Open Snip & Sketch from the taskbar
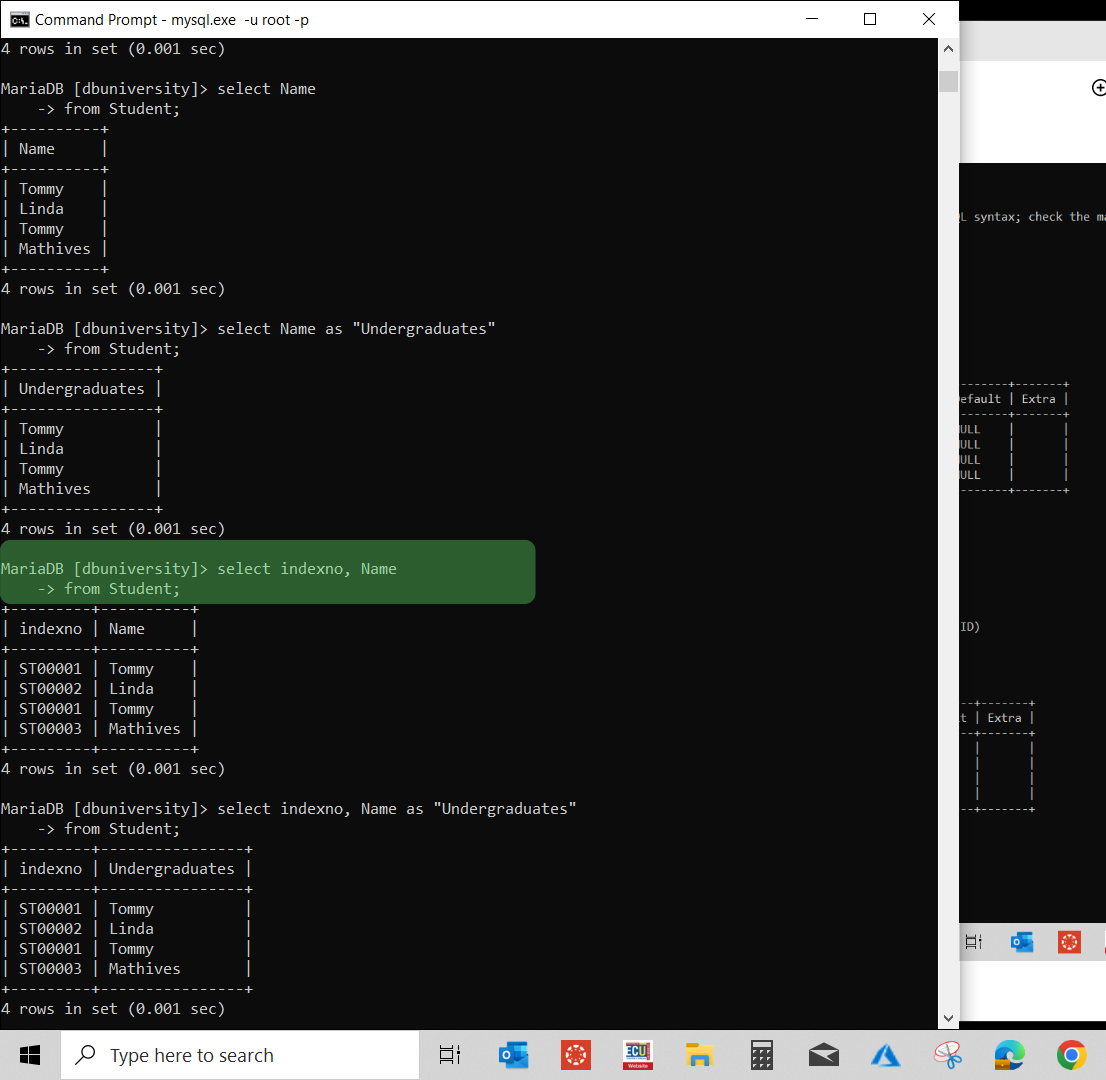 (947, 1054)
